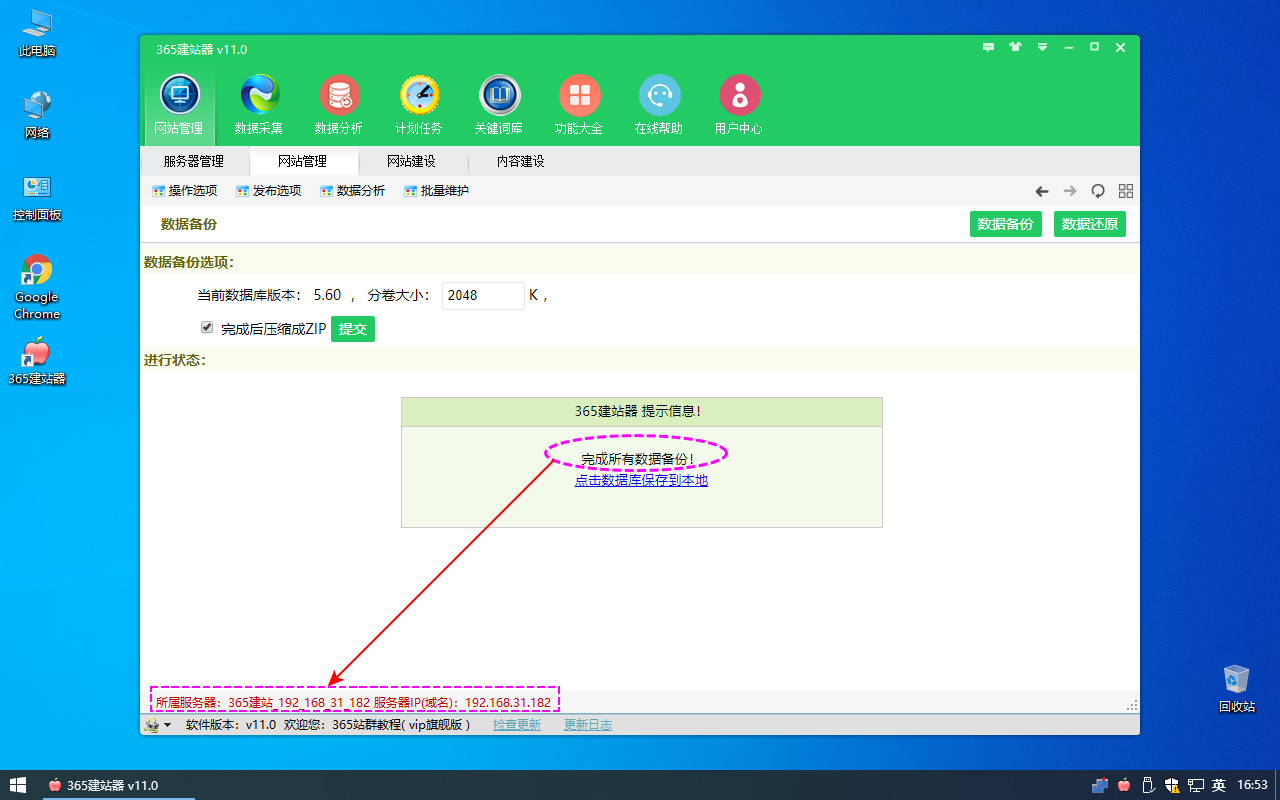
Task: Click the apple tray icon in system tray
Action: click(x=1124, y=785)
